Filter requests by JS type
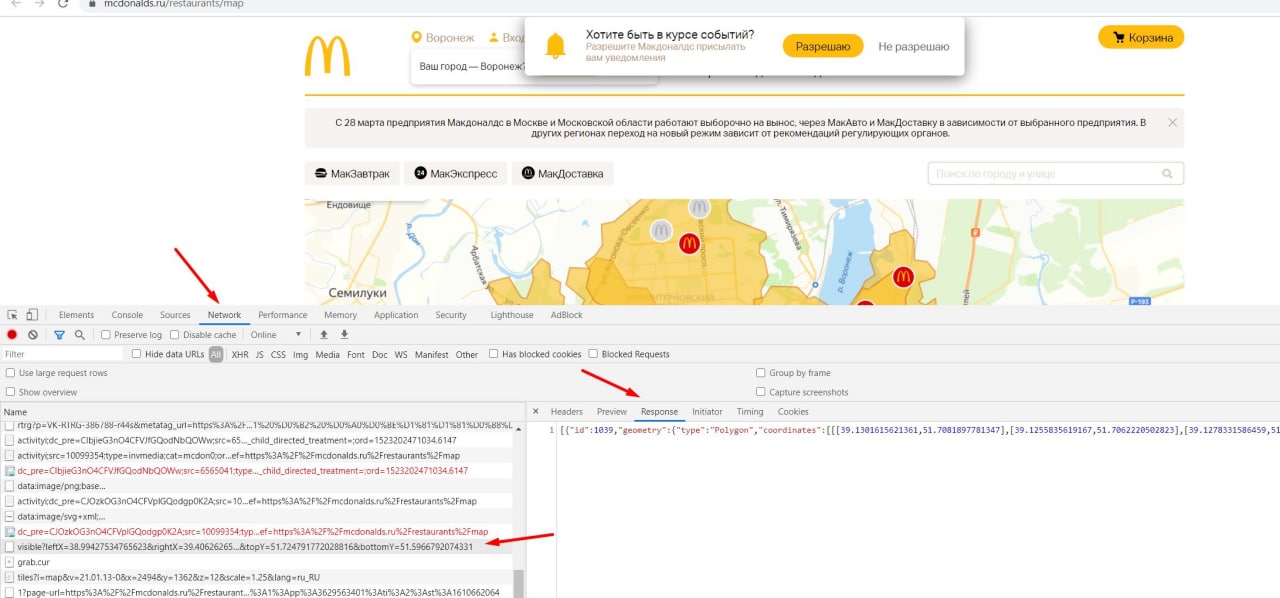Image resolution: width=1280 pixels, height=598 pixels. tap(260, 354)
